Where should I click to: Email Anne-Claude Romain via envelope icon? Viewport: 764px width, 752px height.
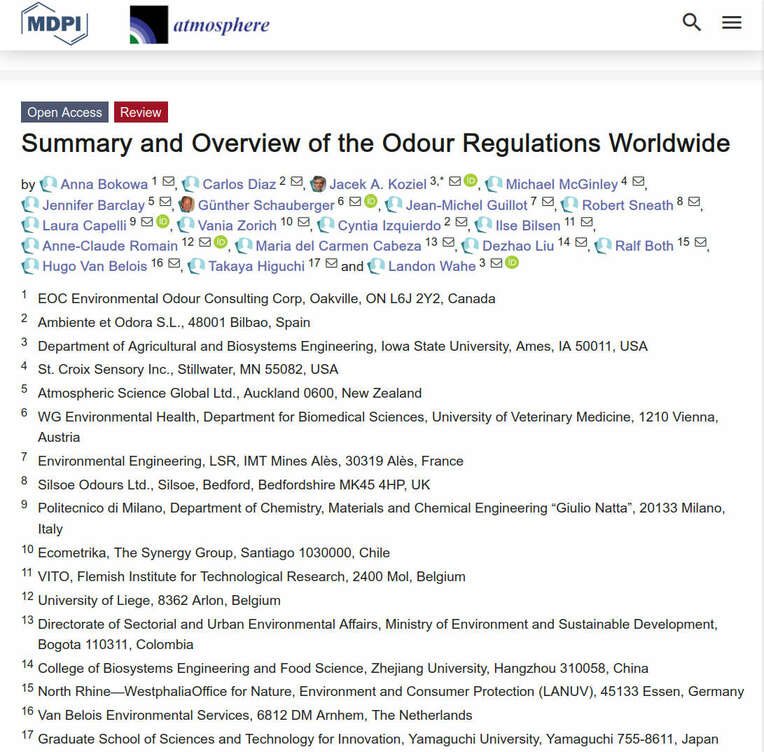click(205, 242)
